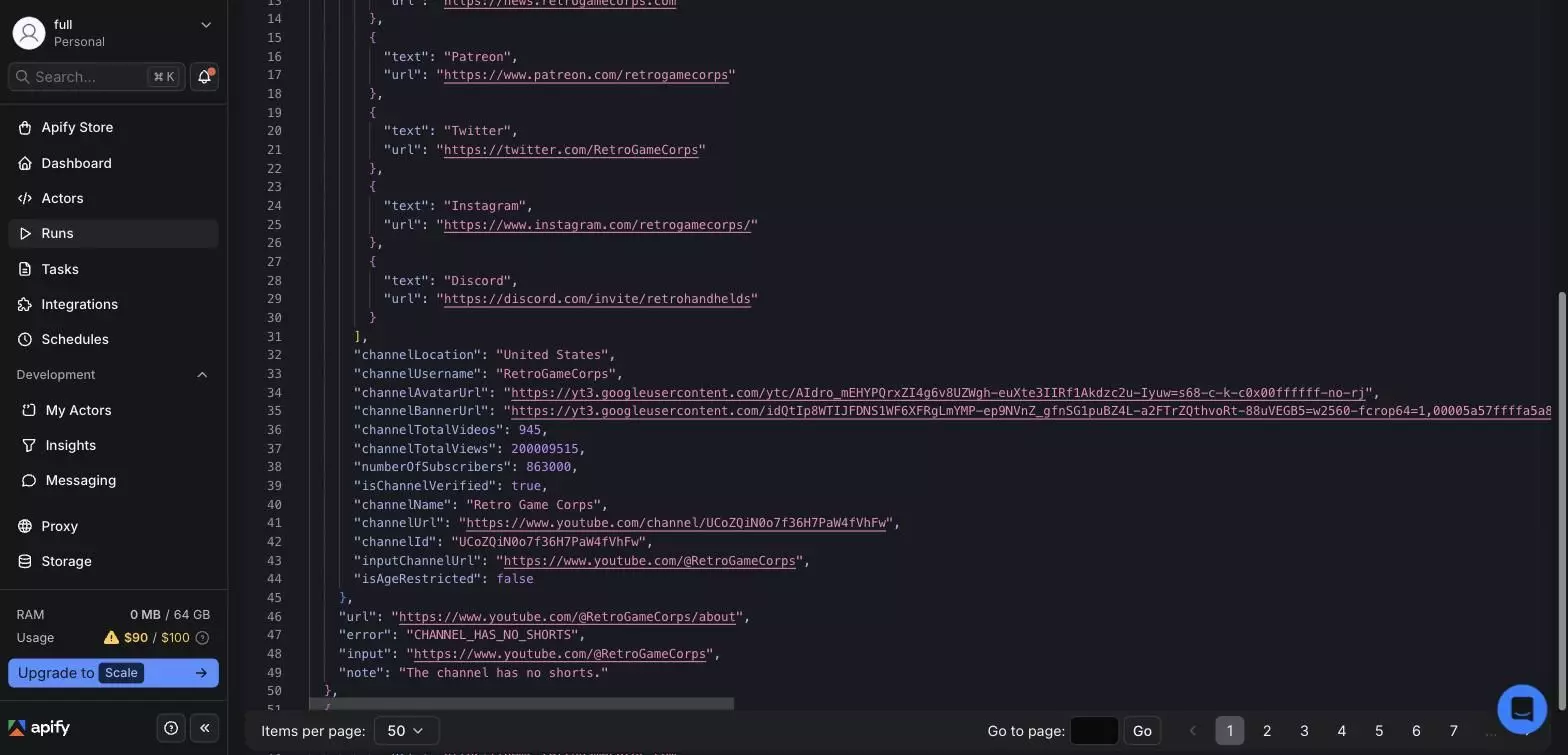Open Storage via the database icon
Image resolution: width=1568 pixels, height=755 pixels.
[25, 561]
